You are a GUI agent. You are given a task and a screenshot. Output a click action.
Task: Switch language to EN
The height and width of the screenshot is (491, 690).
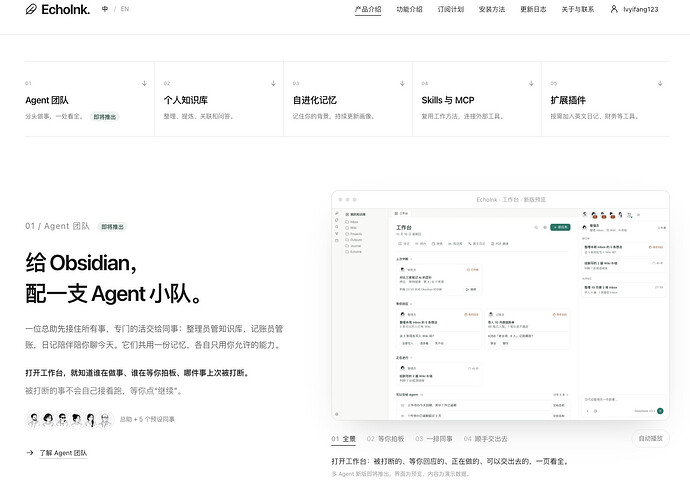click(x=125, y=9)
